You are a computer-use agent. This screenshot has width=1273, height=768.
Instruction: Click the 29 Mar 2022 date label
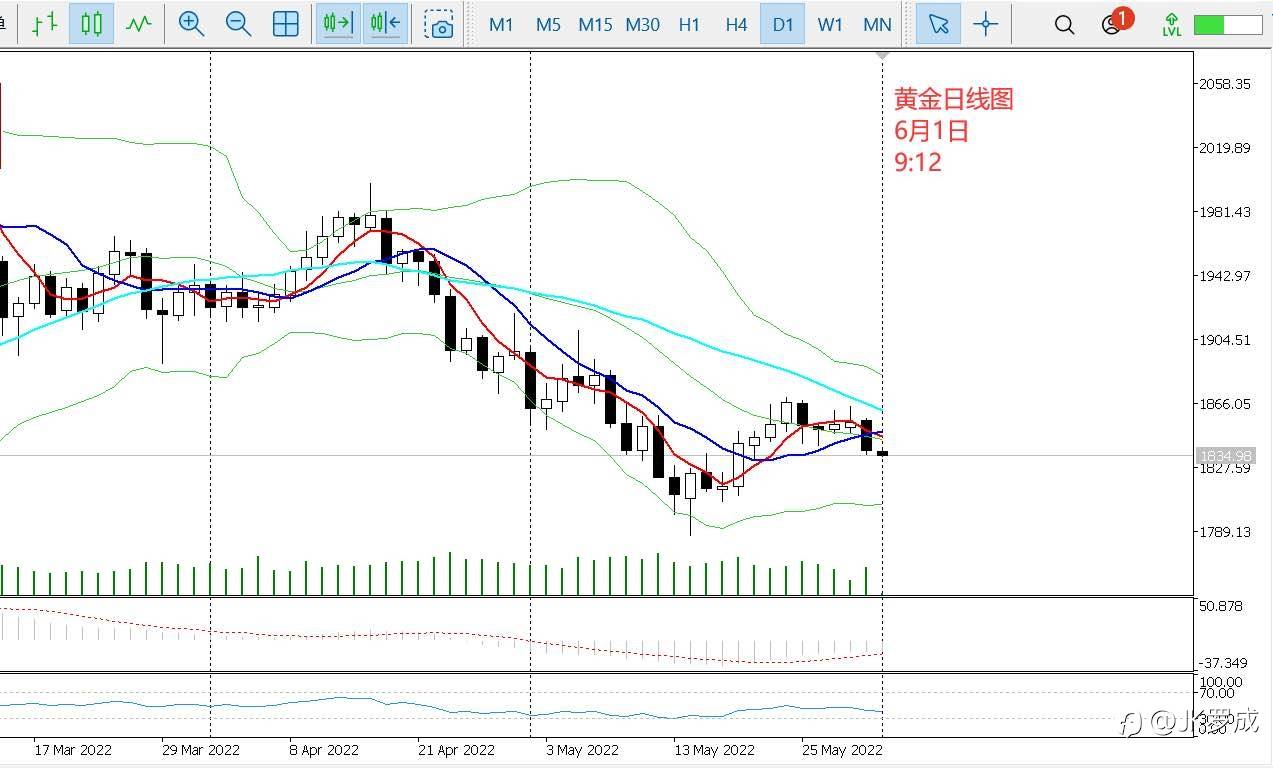point(201,749)
